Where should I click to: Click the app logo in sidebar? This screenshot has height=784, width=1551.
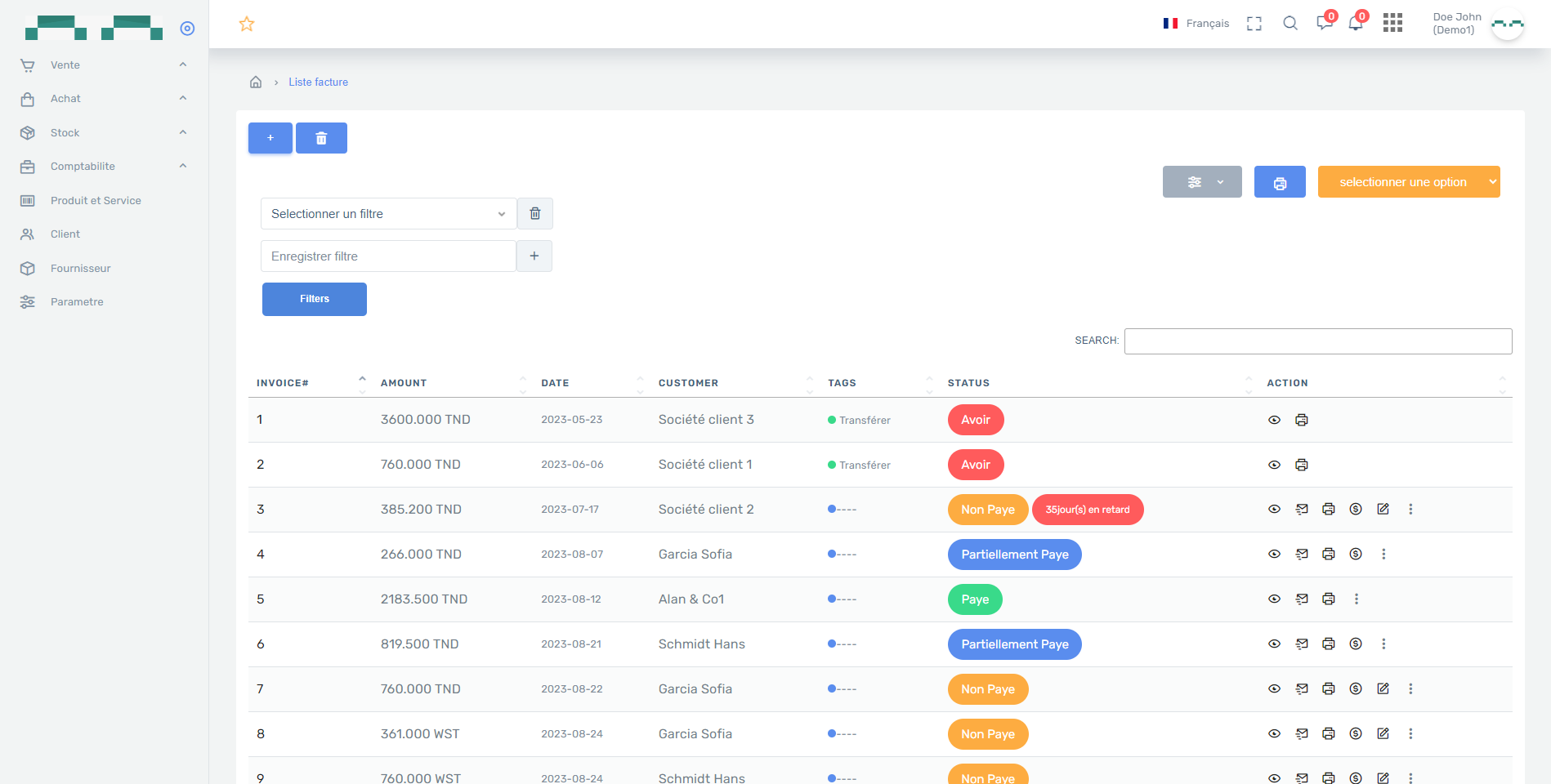coord(94,28)
